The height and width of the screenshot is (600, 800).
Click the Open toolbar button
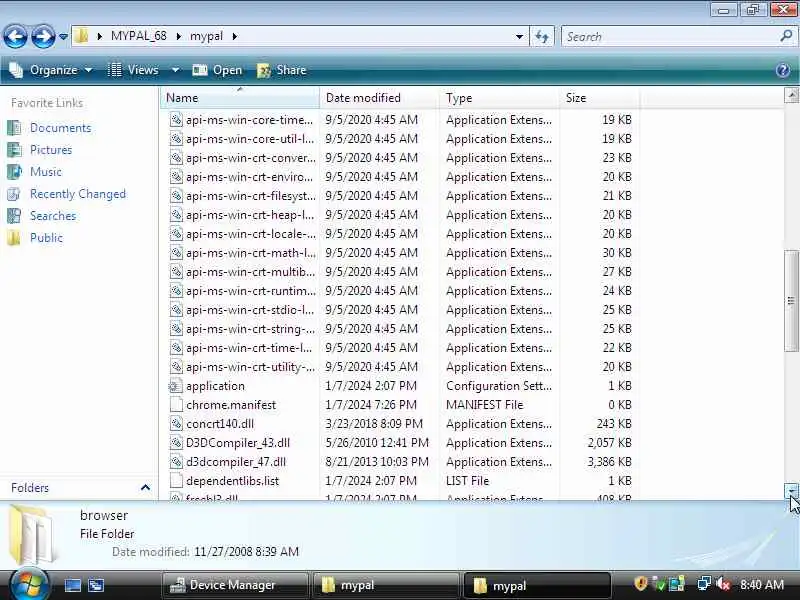pos(217,70)
